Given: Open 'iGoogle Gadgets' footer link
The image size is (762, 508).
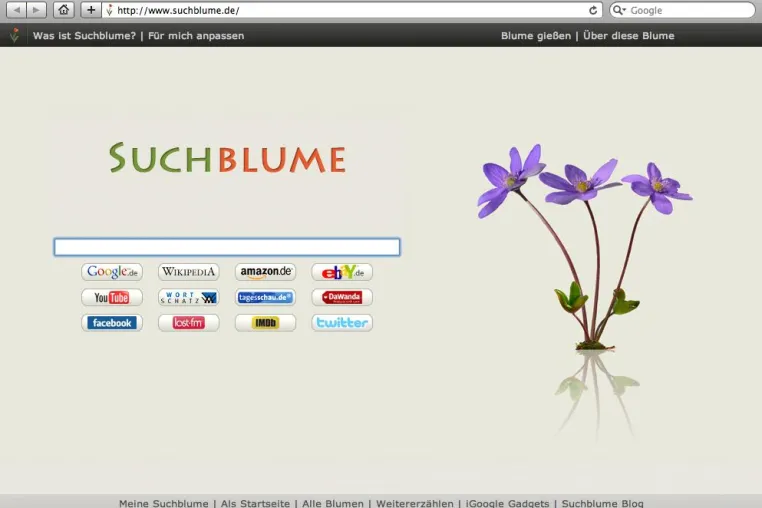Looking at the screenshot, I should [507, 503].
